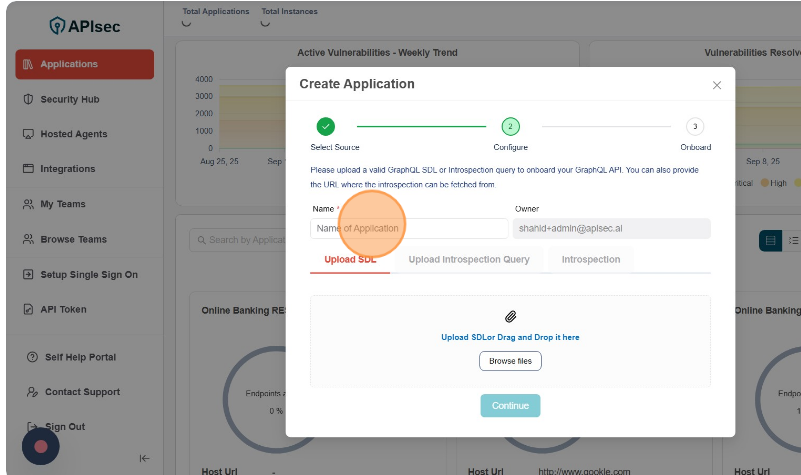The width and height of the screenshot is (801, 475).
Task: Click the Name of Application field
Action: click(409, 229)
